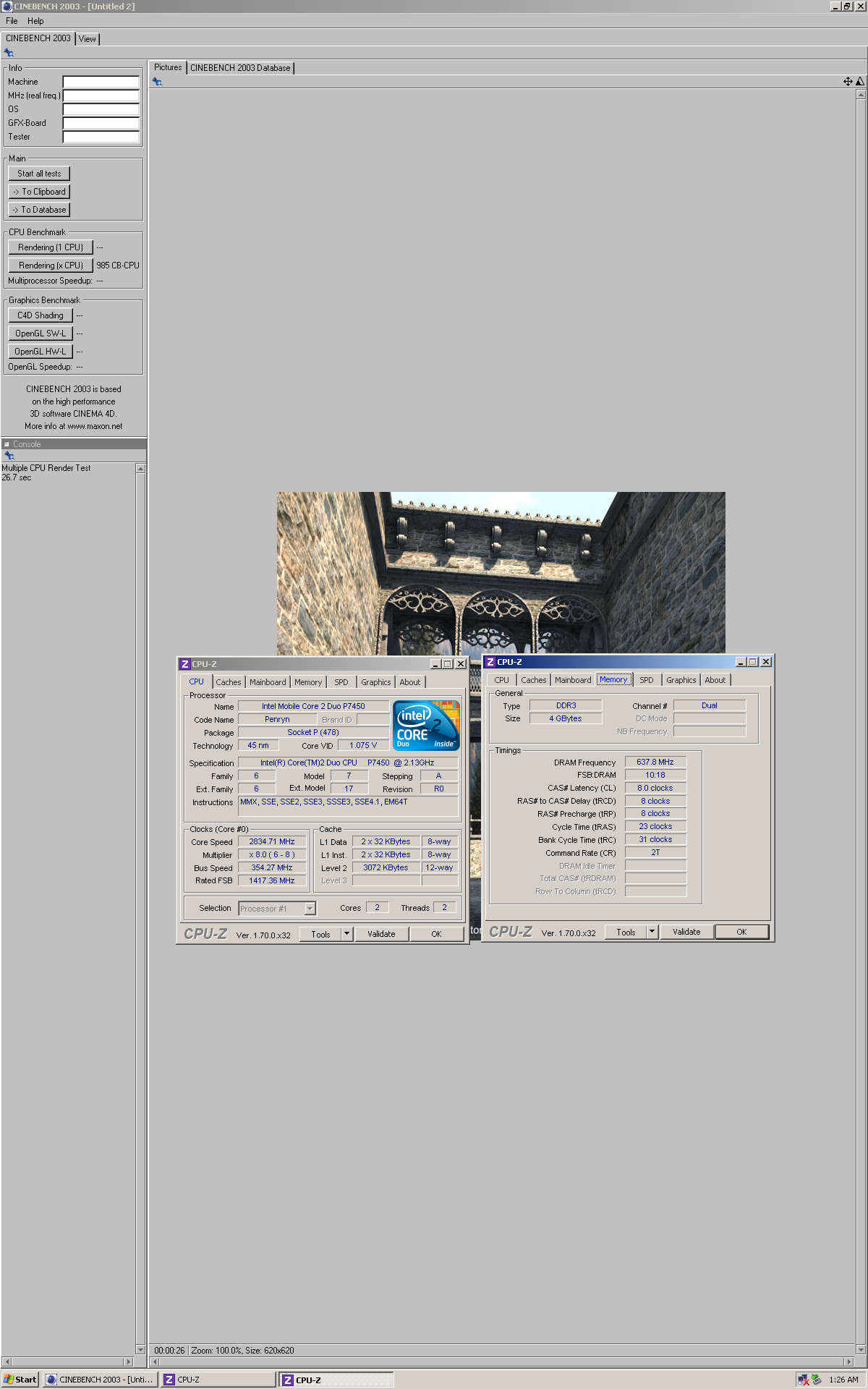Click the Tester input field

coord(101,137)
